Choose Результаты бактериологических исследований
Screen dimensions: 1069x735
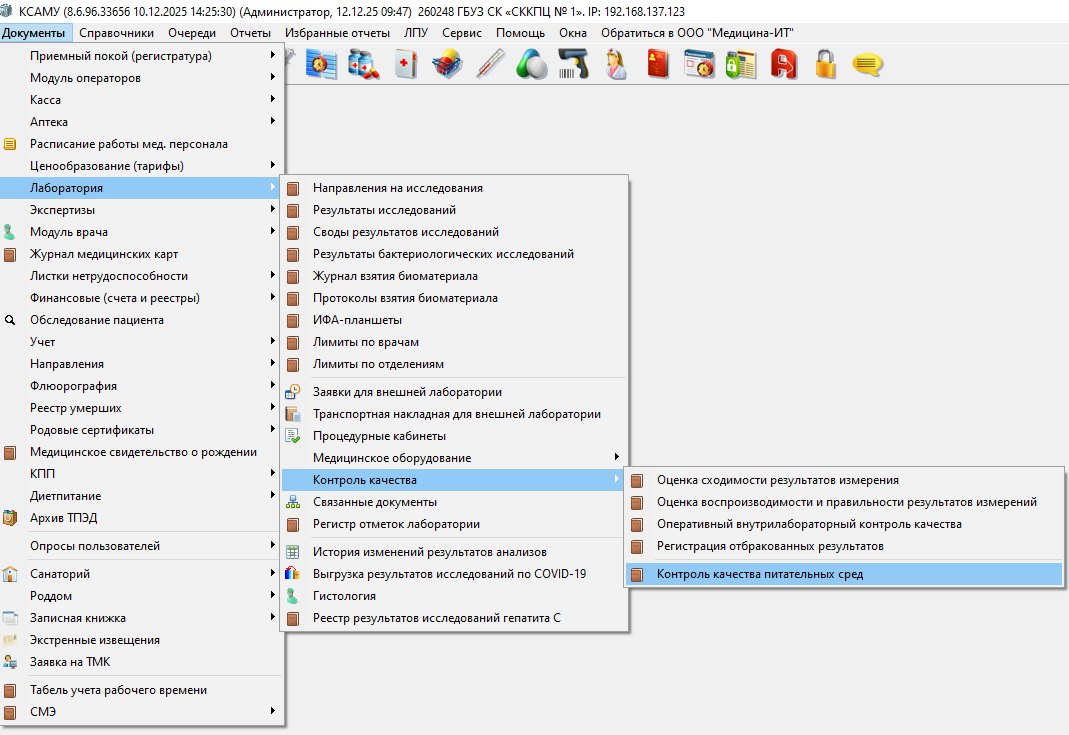[x=443, y=254]
